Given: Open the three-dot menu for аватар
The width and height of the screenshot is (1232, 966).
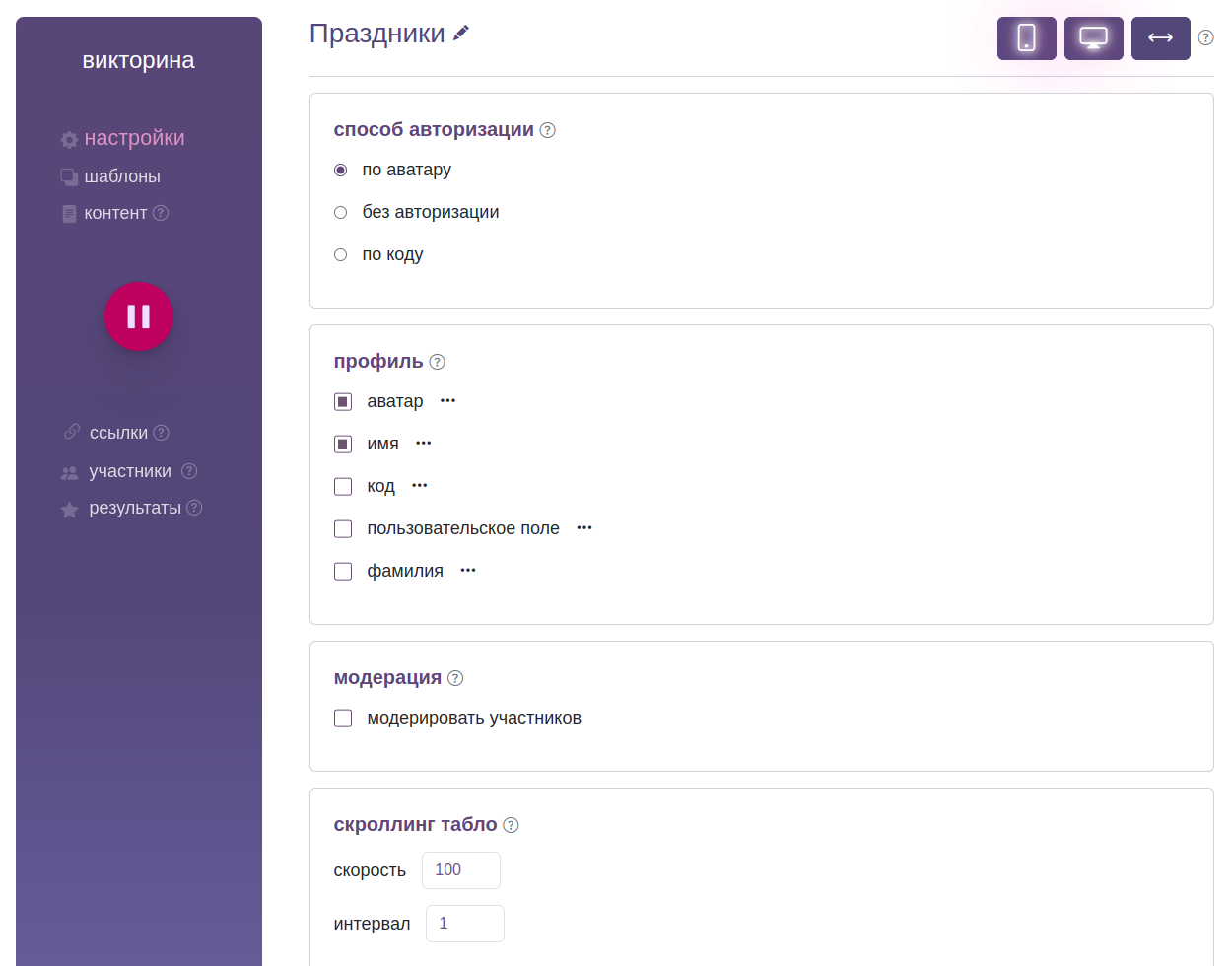Looking at the screenshot, I should pos(448,400).
